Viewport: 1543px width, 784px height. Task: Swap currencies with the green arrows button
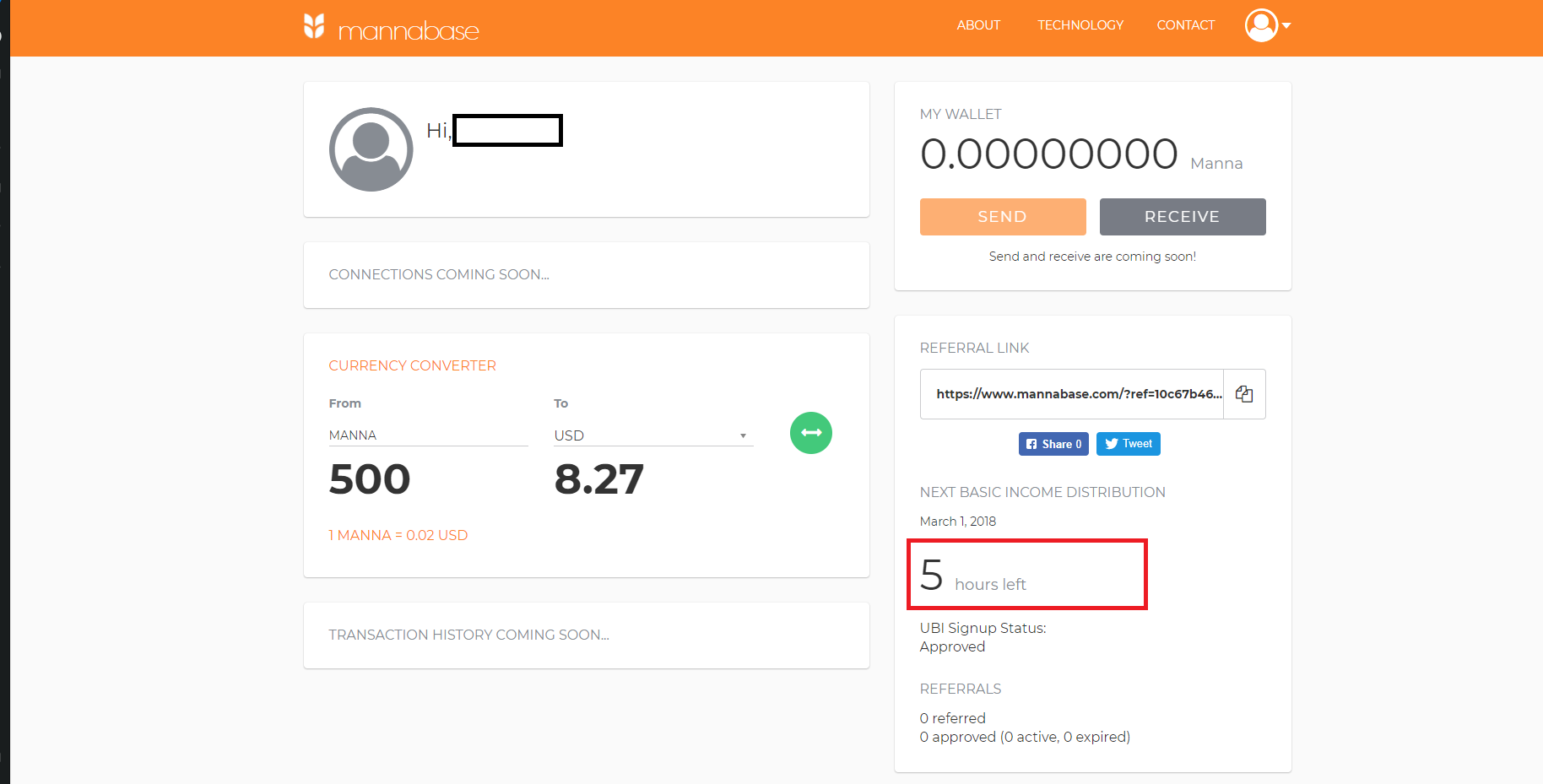point(811,433)
